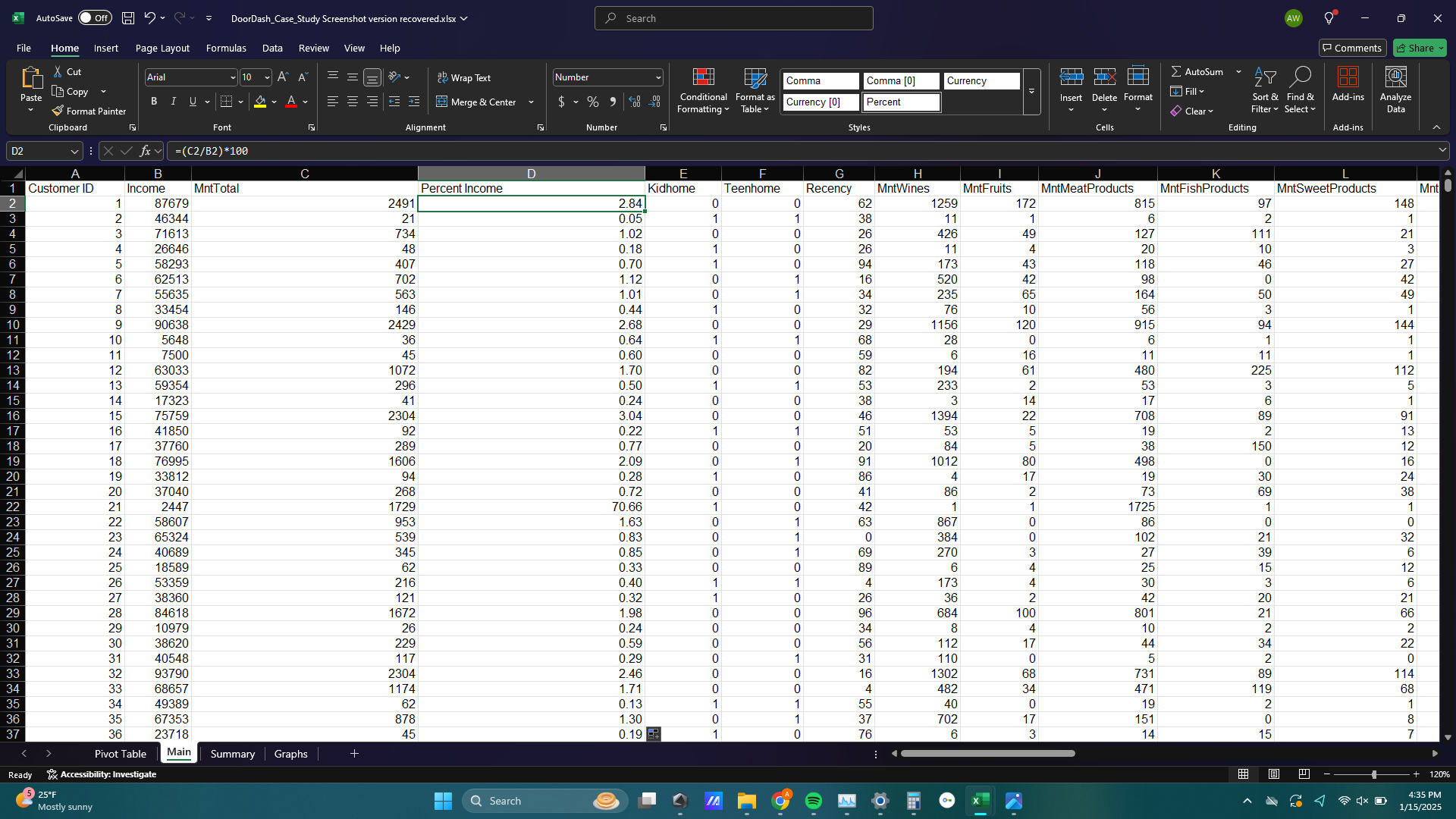Click the Format Painter brush icon

(x=58, y=111)
